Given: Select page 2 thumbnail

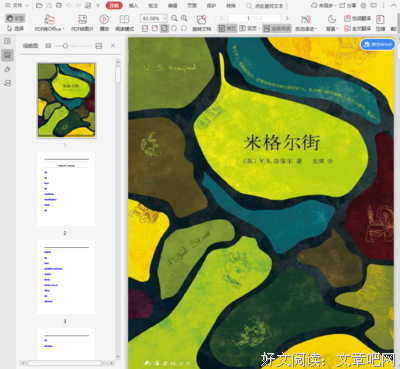Looking at the screenshot, I should [66, 188].
